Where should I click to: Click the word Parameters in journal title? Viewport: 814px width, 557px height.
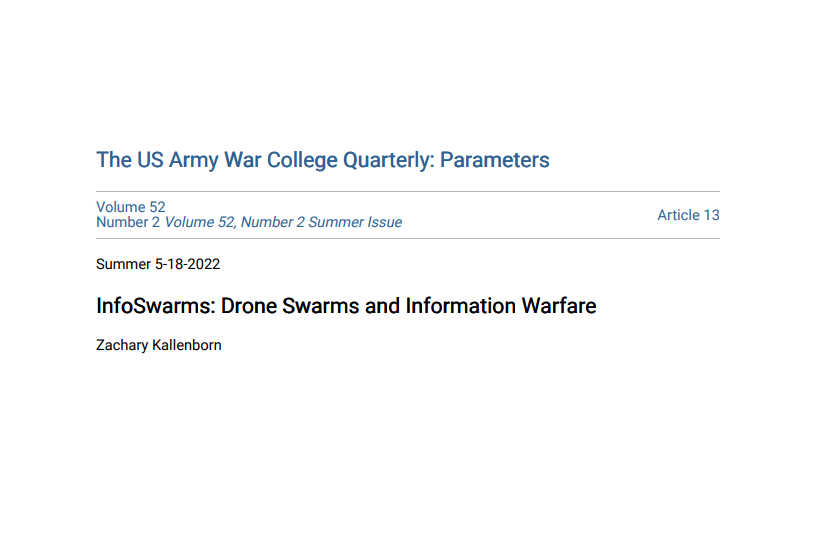495,160
